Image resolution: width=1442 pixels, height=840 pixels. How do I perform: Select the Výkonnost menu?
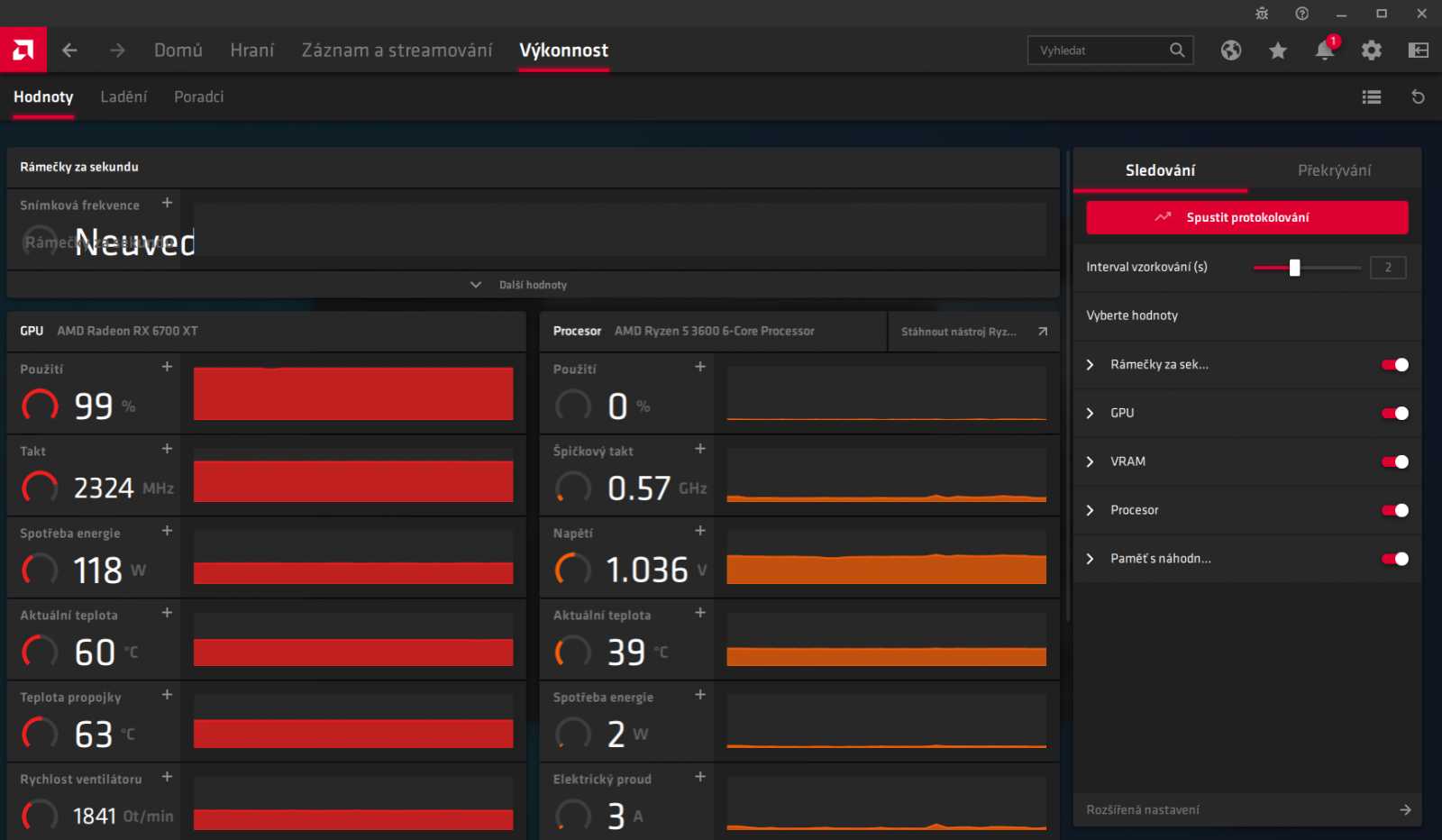pyautogui.click(x=564, y=50)
